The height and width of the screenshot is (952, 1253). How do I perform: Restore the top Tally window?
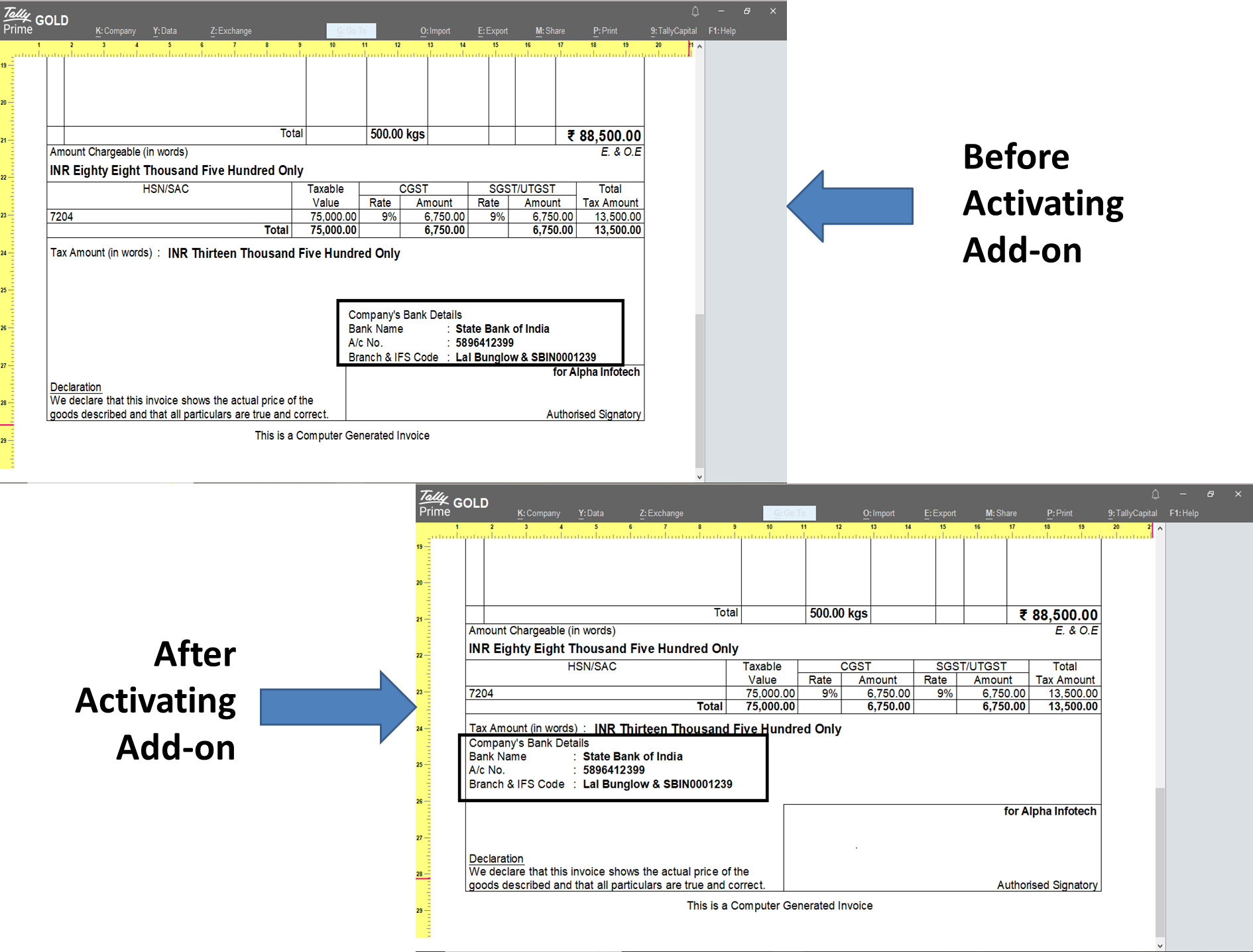[x=747, y=11]
